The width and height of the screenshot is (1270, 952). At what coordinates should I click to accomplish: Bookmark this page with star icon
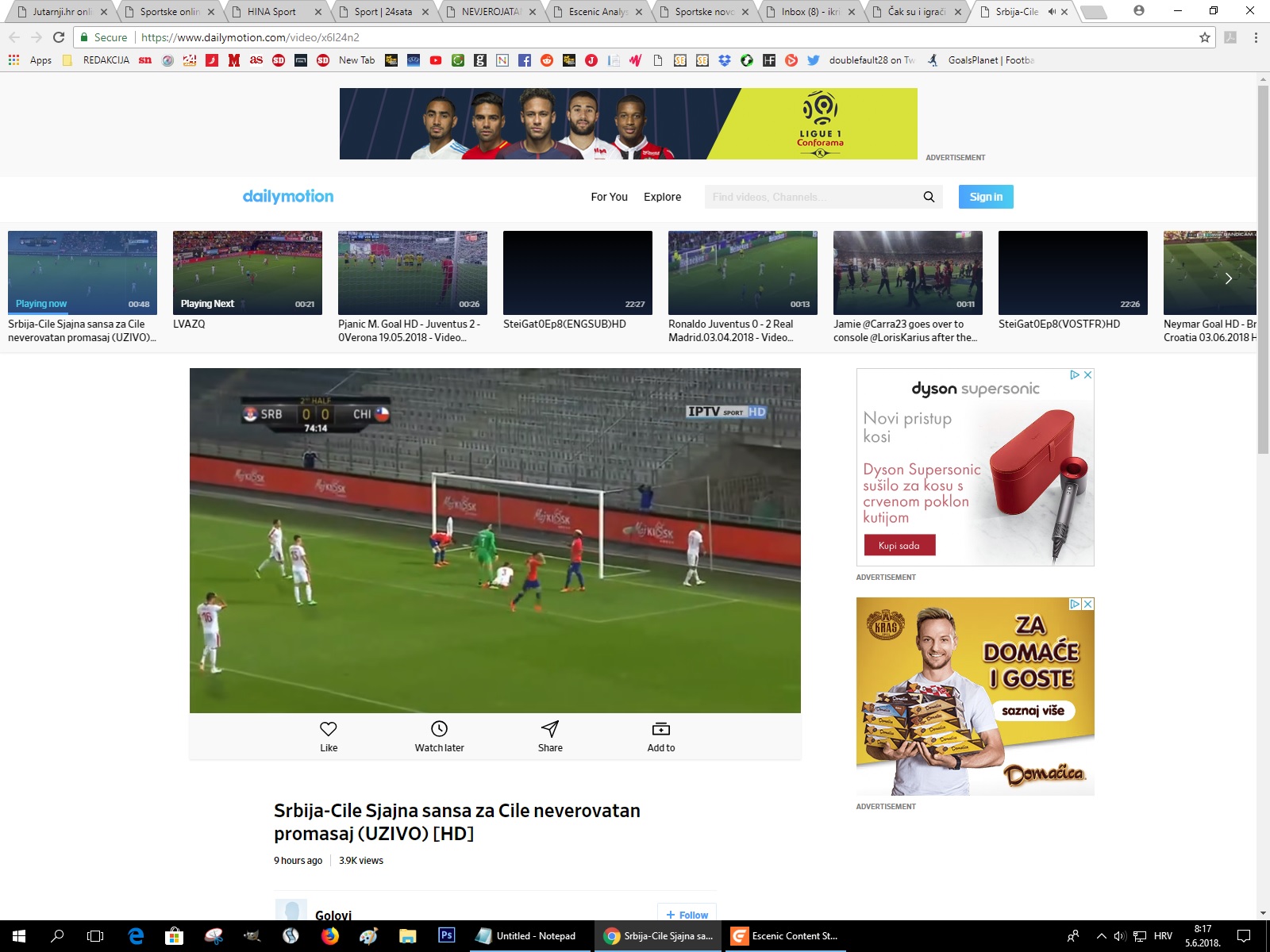click(1204, 37)
